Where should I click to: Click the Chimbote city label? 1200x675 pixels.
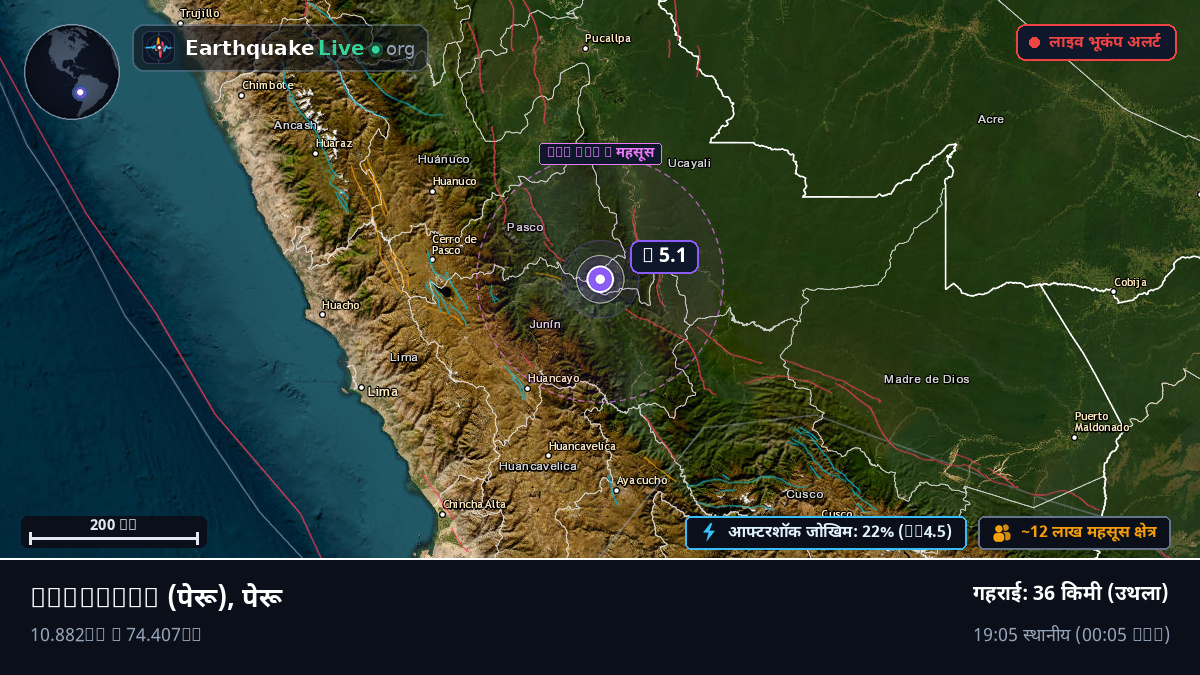[x=268, y=85]
